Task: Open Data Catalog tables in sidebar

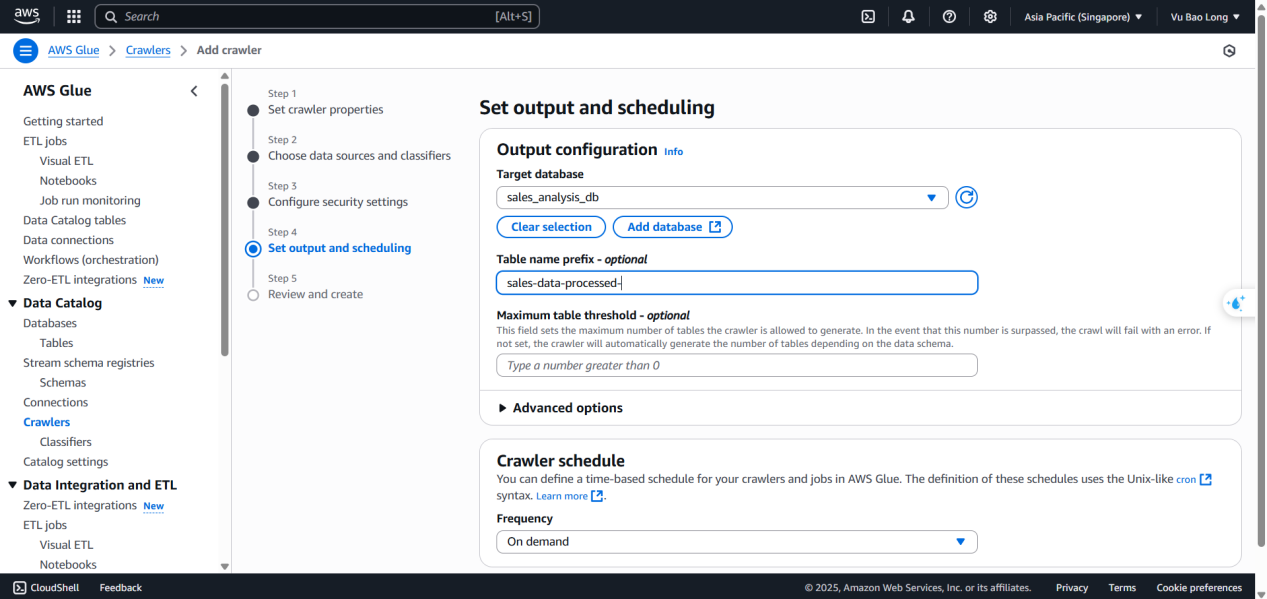Action: [75, 220]
